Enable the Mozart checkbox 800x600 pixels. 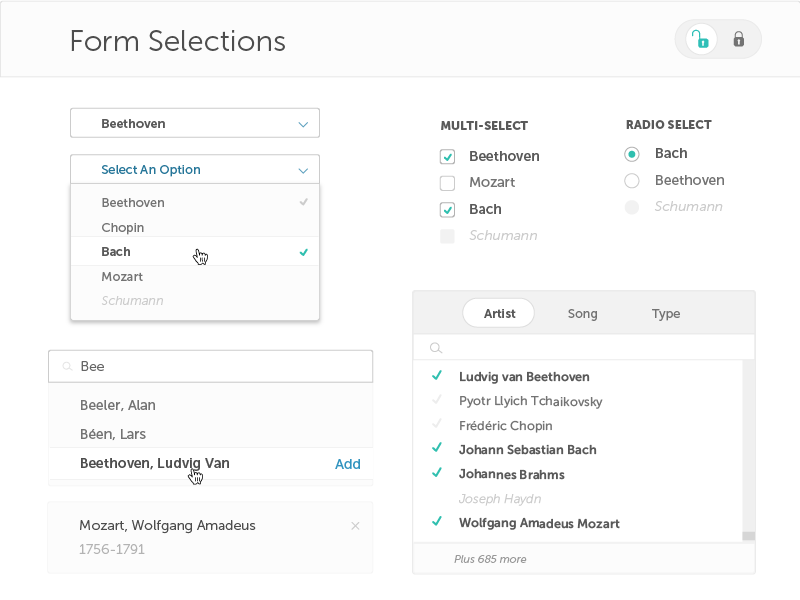446,183
